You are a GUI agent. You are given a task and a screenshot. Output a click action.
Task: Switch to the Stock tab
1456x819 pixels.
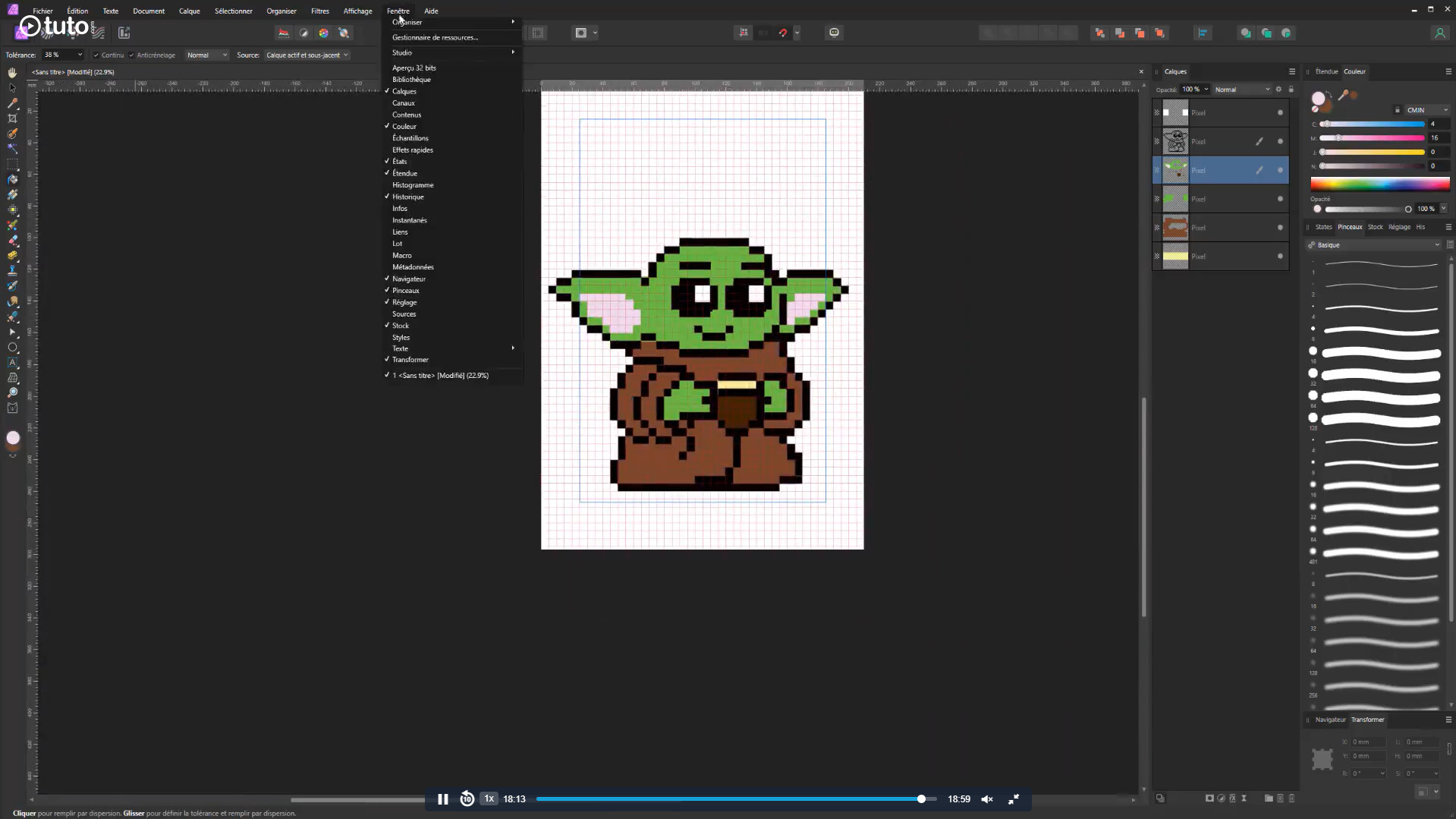pos(1375,227)
